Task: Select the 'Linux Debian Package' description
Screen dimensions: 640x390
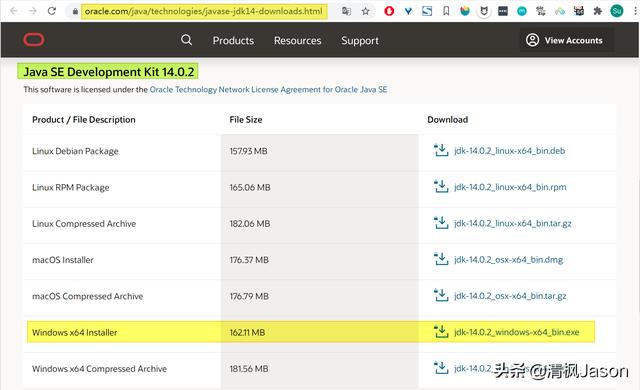Action: coord(75,151)
